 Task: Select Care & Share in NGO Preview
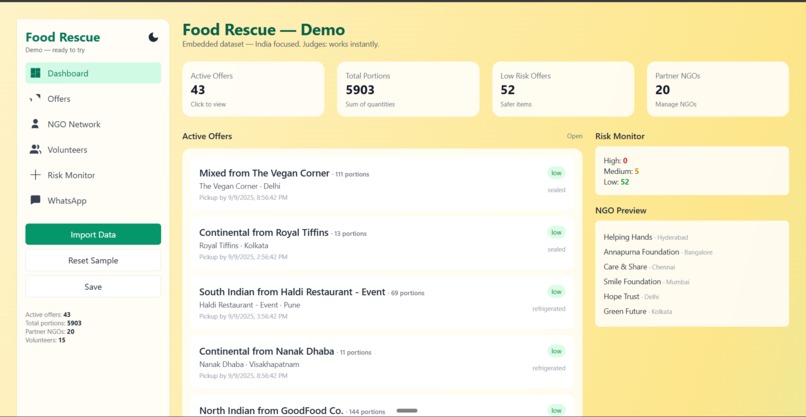[639, 267]
